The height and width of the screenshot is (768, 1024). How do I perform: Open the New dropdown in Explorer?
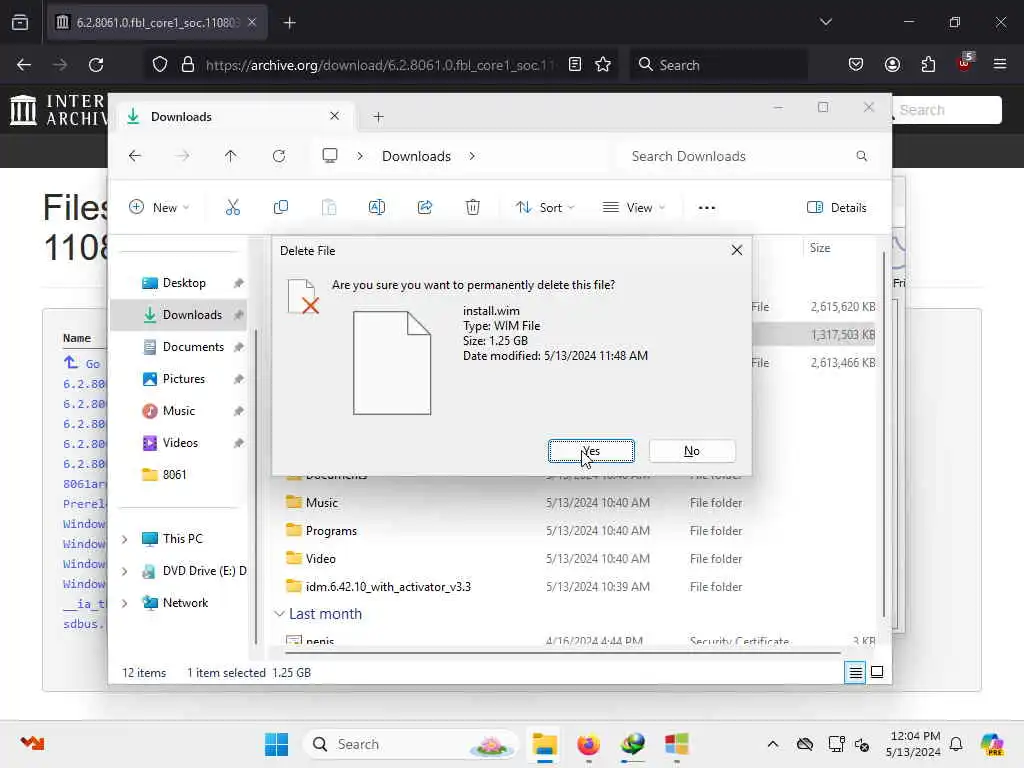[159, 208]
